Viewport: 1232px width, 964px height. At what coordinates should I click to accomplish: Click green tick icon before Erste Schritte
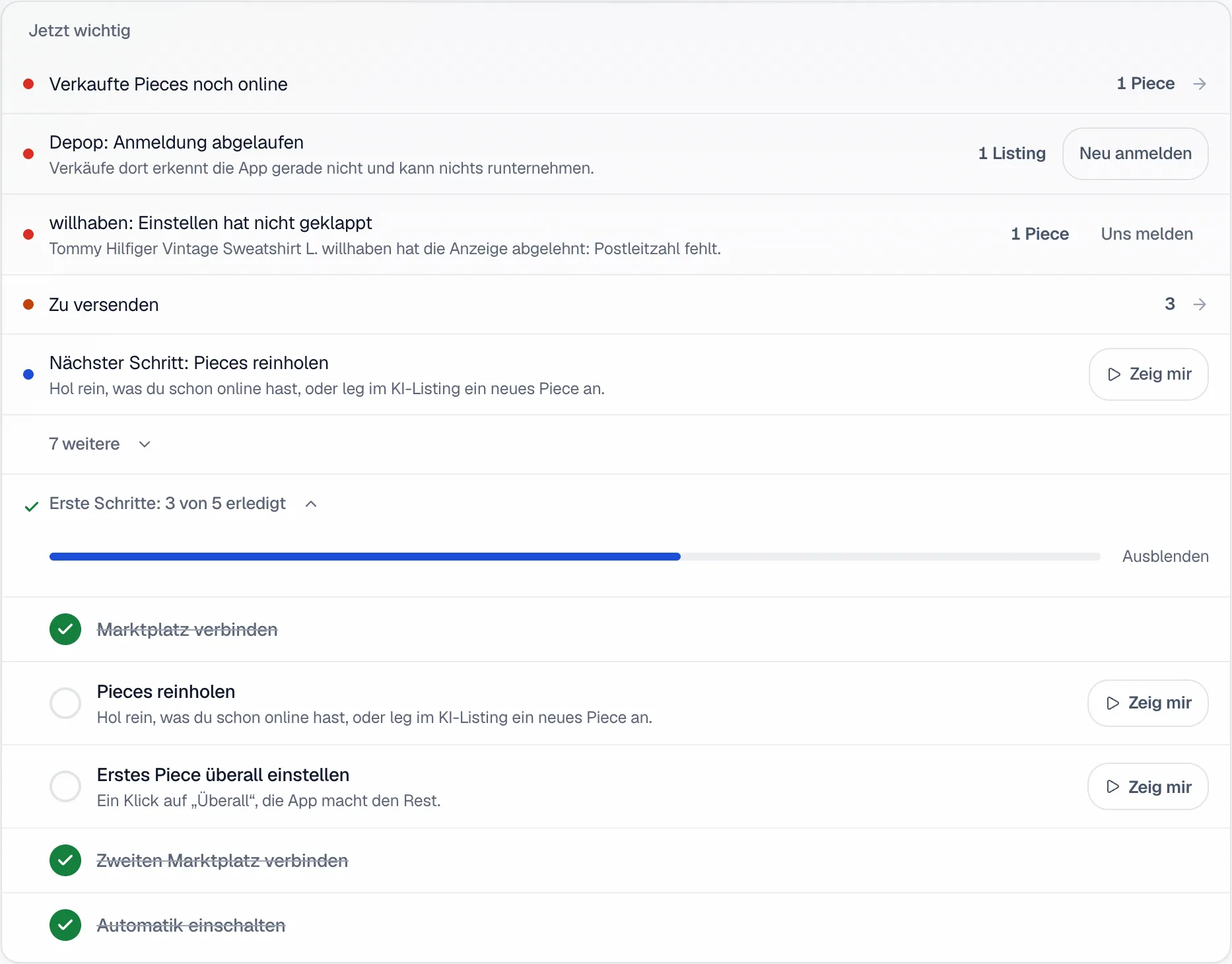pyautogui.click(x=31, y=506)
